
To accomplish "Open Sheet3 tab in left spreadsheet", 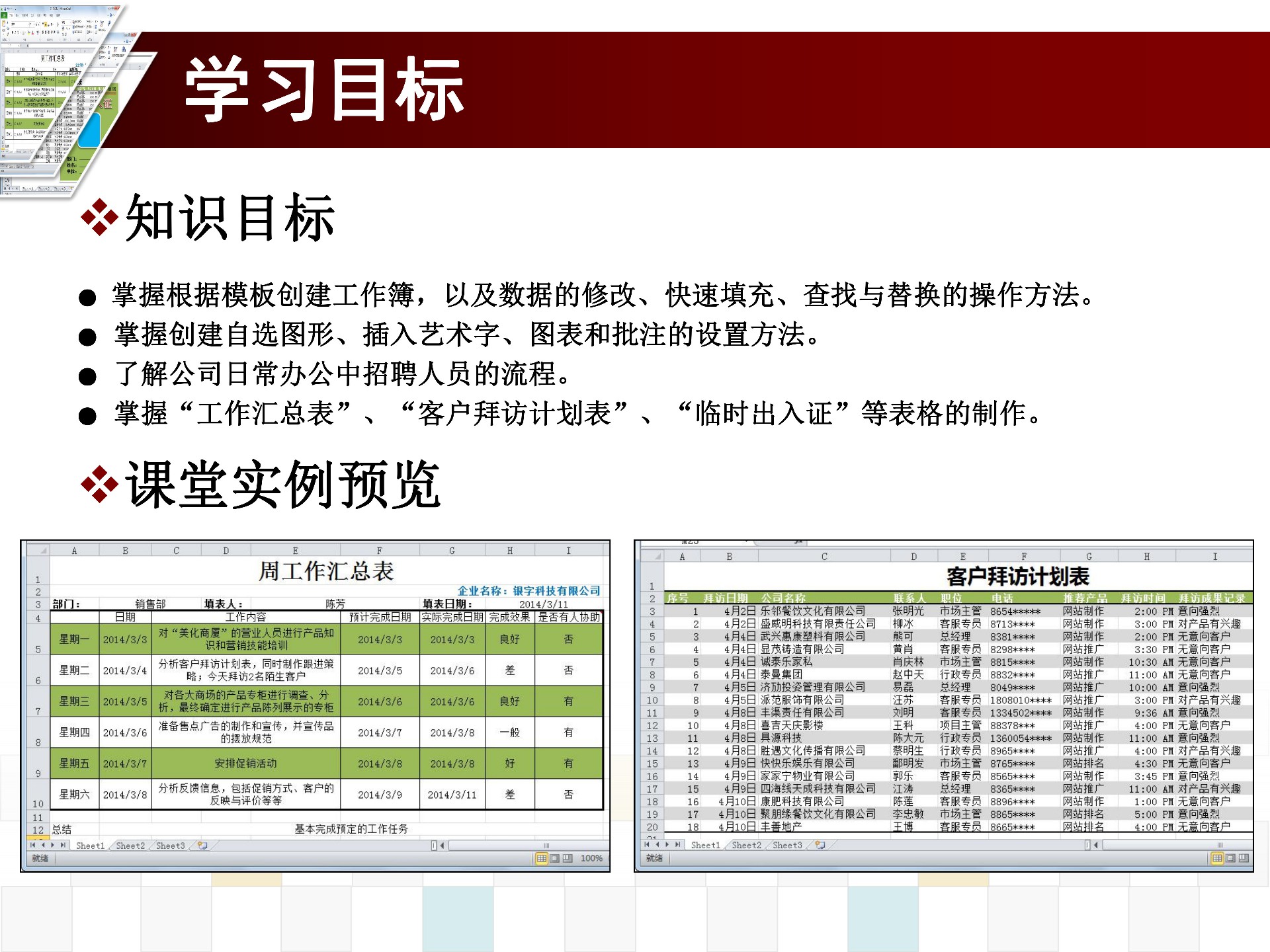I will pos(170,846).
